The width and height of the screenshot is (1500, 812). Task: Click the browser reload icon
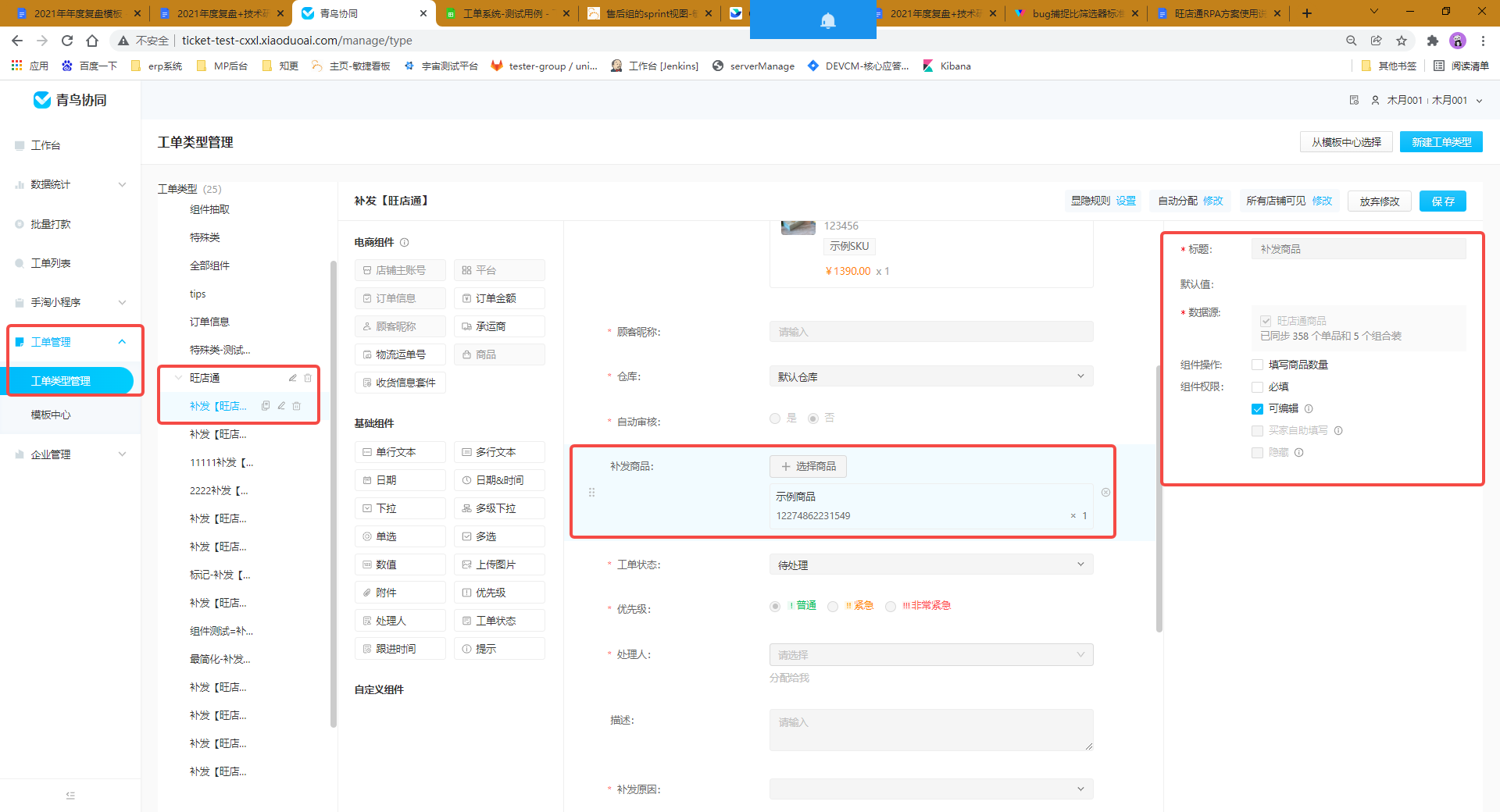point(67,41)
